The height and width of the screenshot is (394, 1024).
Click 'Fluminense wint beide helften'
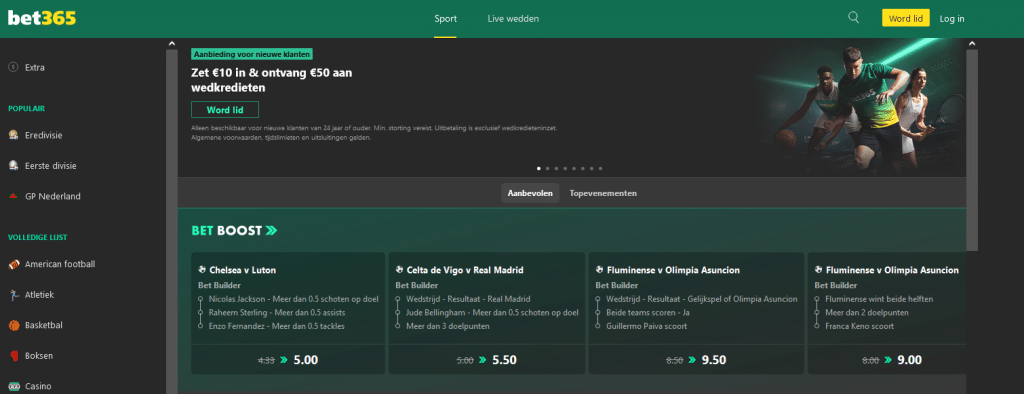[879, 299]
